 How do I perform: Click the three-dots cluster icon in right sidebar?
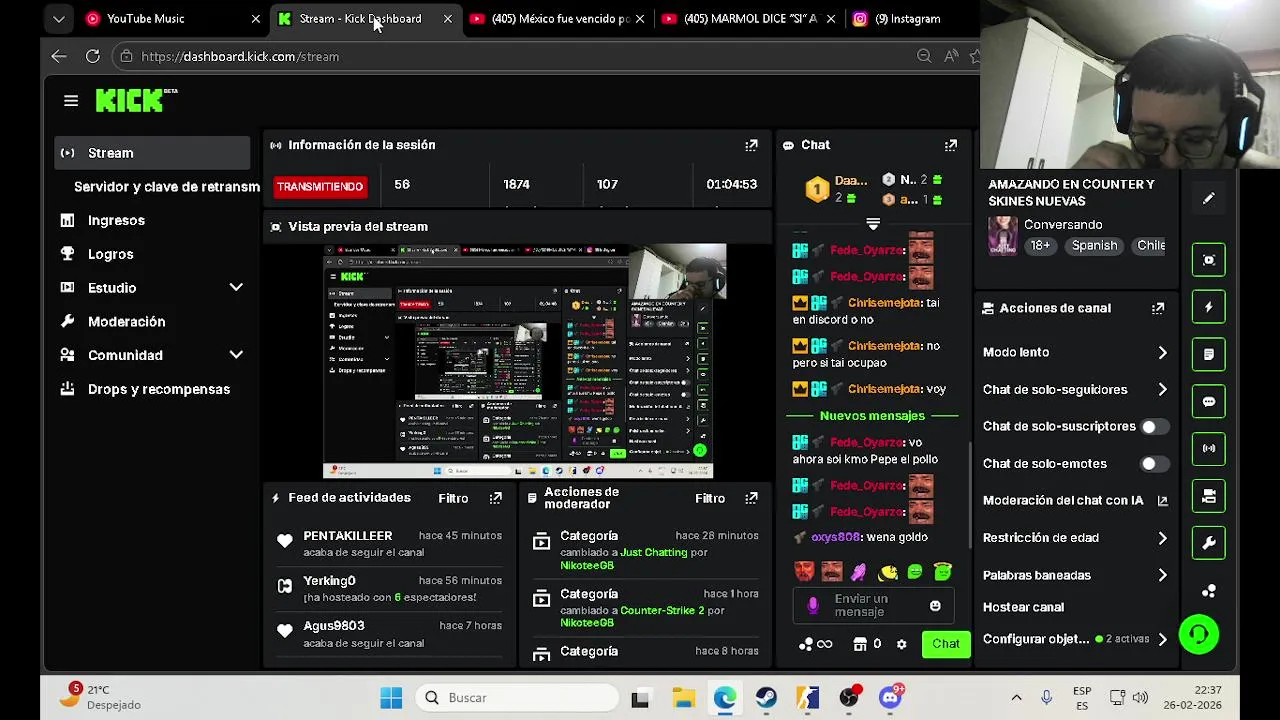[x=1209, y=591]
